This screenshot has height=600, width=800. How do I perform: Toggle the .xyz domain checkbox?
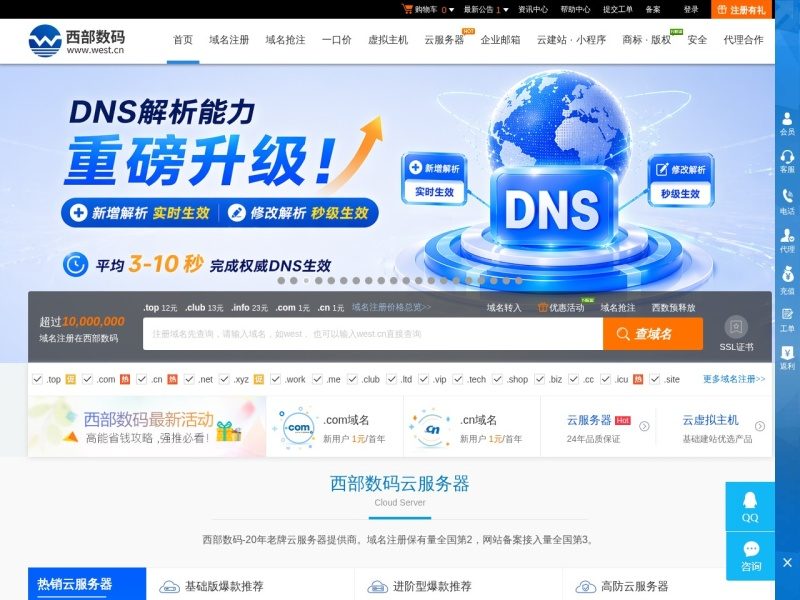pos(224,379)
